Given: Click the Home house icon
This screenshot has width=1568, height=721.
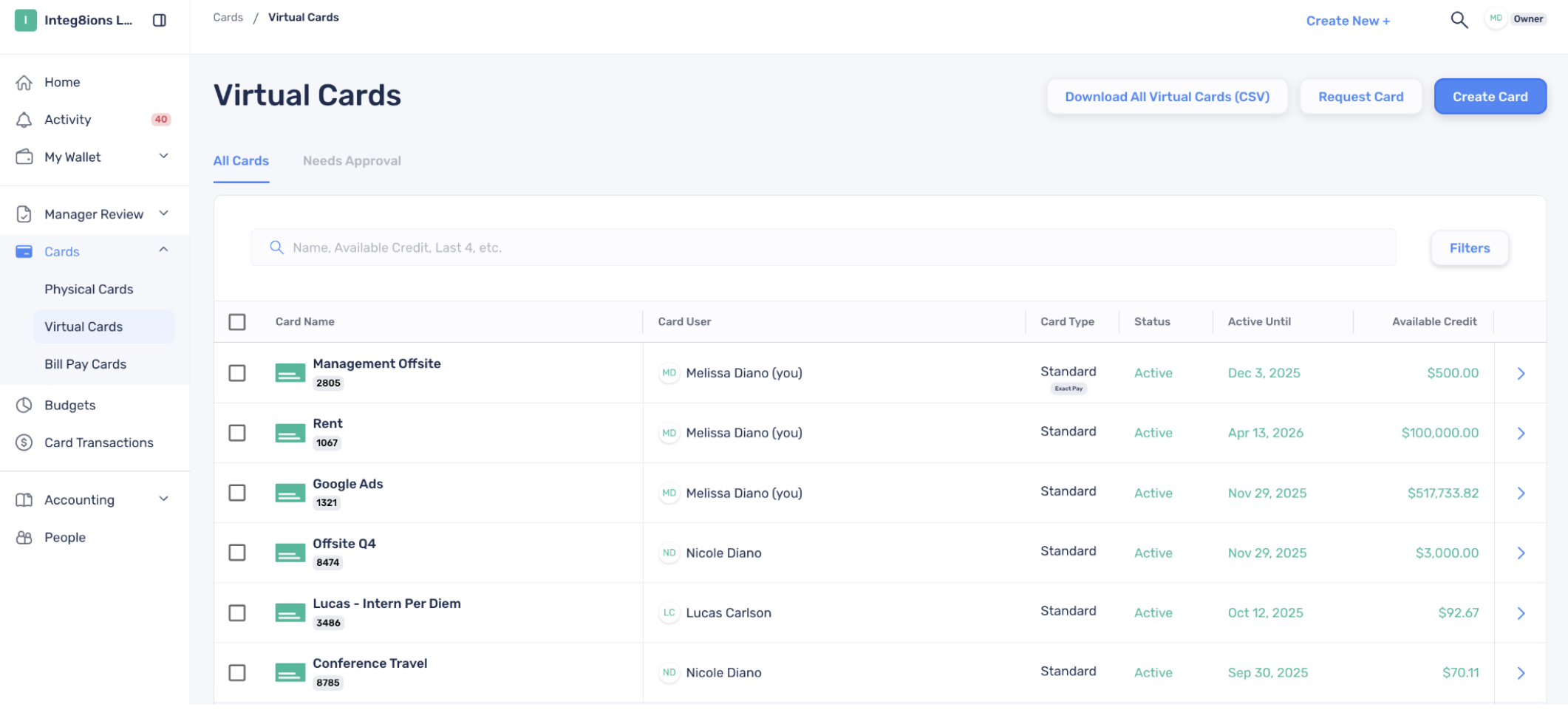Looking at the screenshot, I should coord(24,82).
